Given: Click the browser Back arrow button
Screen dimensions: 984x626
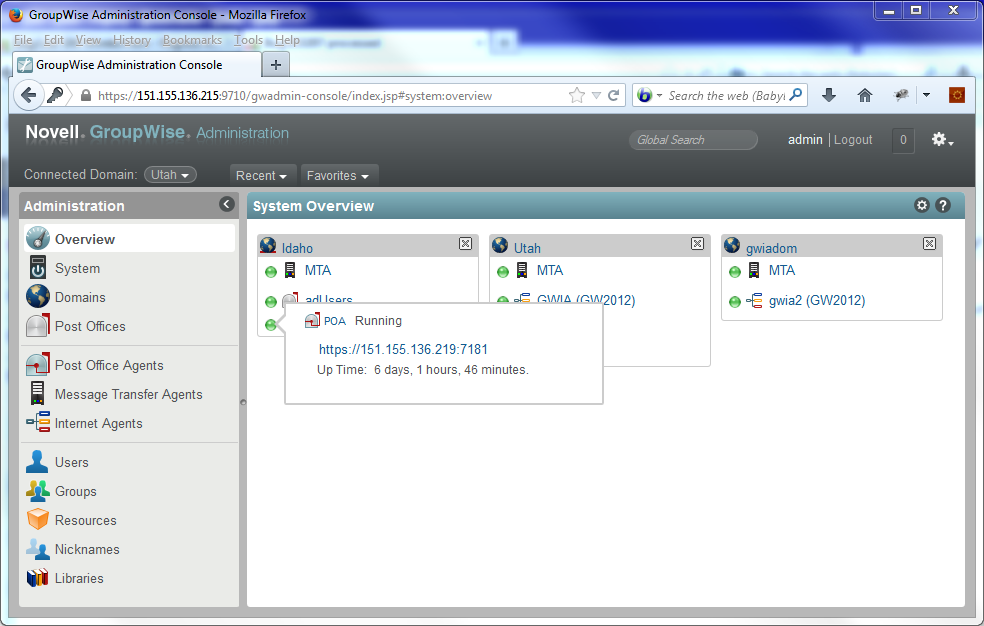Looking at the screenshot, I should point(28,95).
